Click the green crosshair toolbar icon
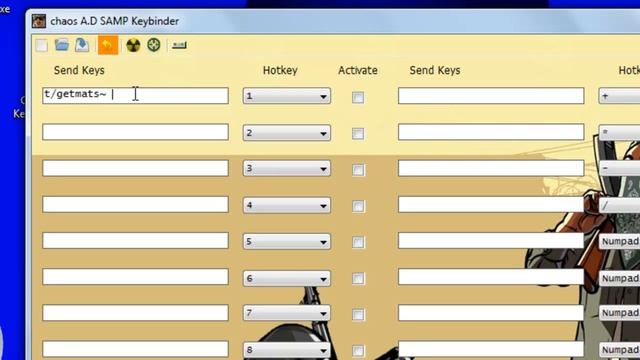The height and width of the screenshot is (360, 640). tap(154, 45)
